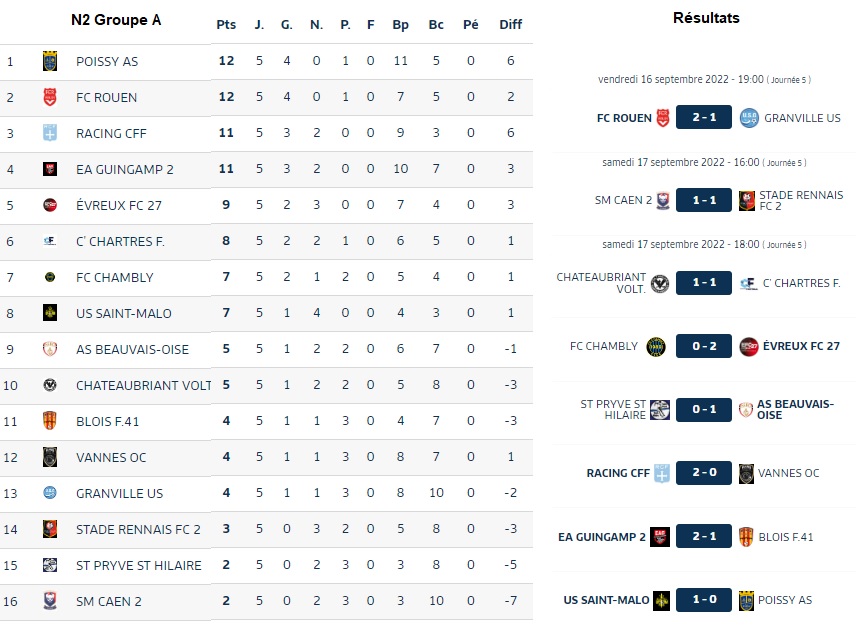
Task: Click the Pé column header
Action: (471, 25)
